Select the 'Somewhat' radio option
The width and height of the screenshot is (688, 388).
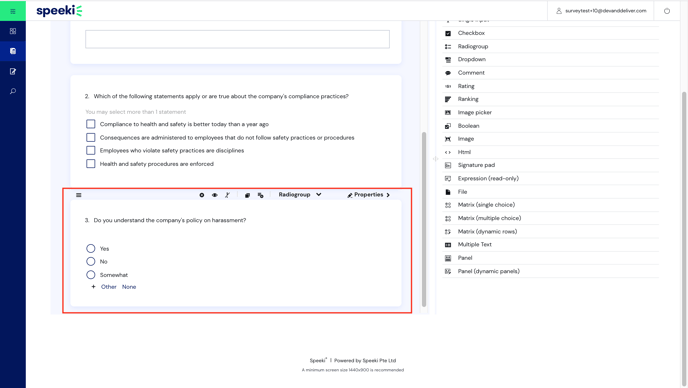(90, 275)
